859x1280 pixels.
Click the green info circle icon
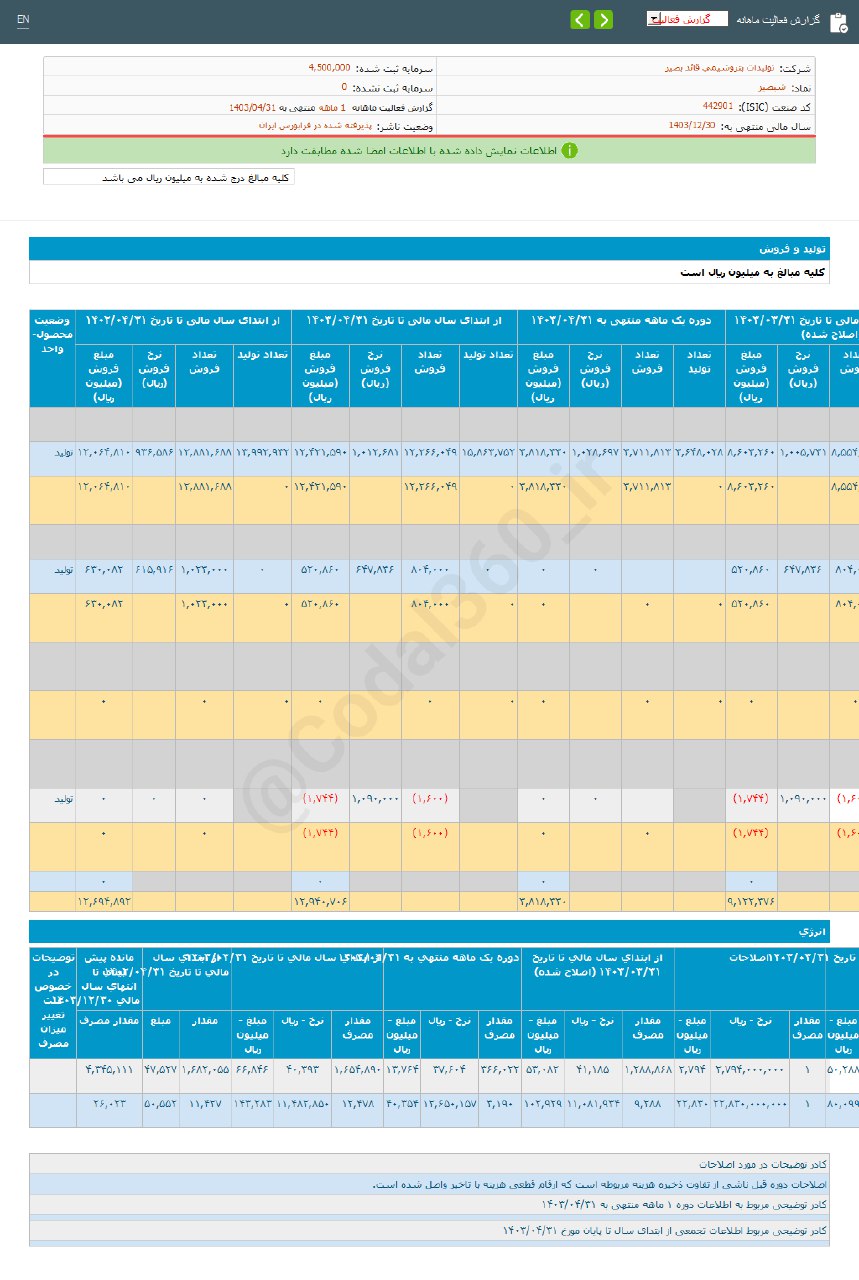coord(569,151)
